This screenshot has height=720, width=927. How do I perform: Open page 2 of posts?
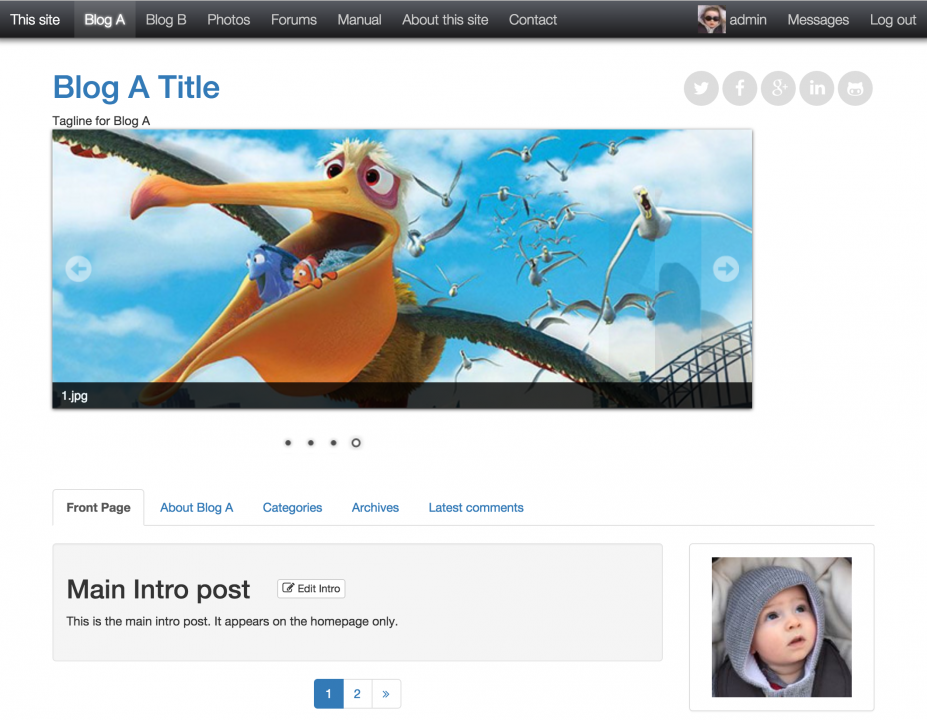[357, 694]
